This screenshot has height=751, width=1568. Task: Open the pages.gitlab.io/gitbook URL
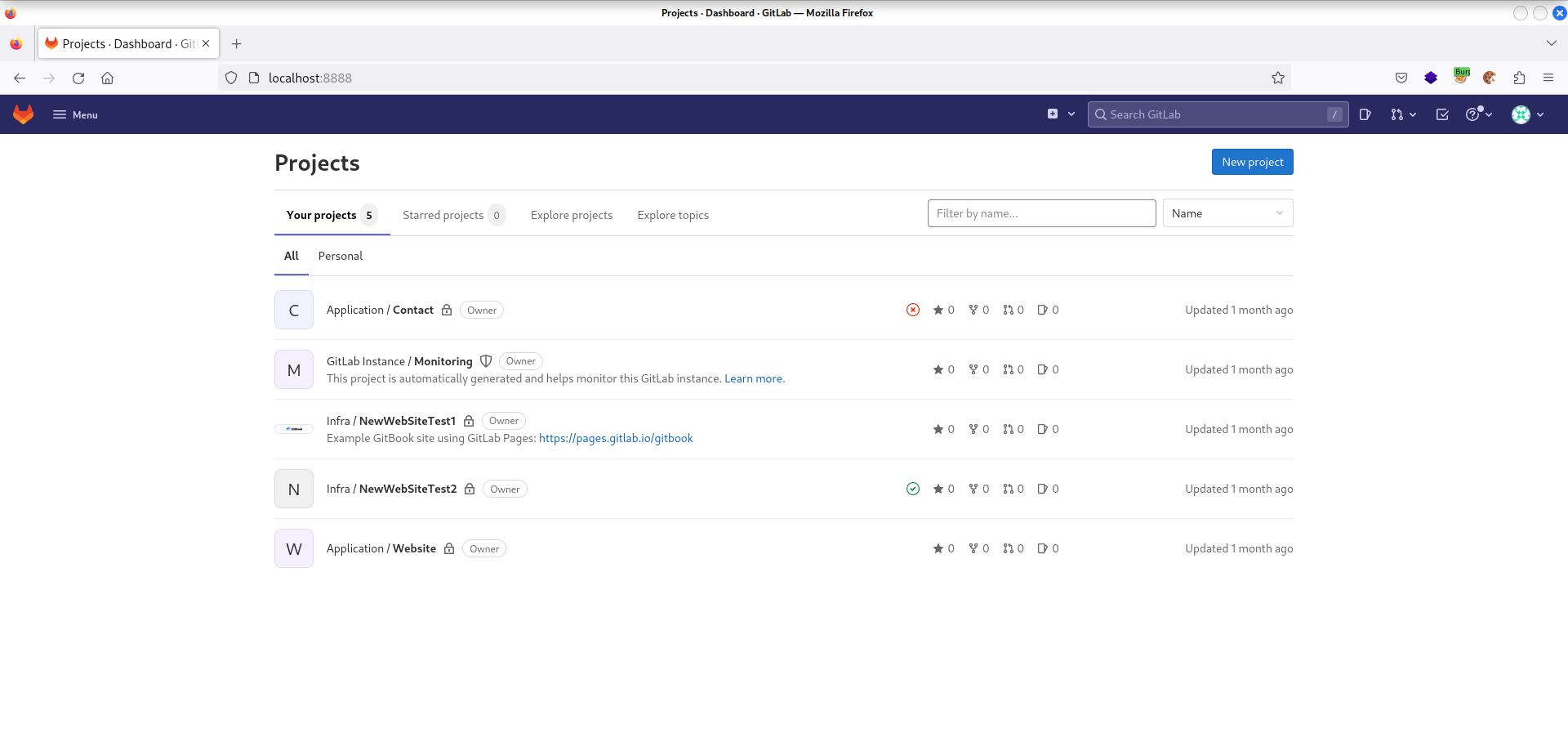pos(616,438)
